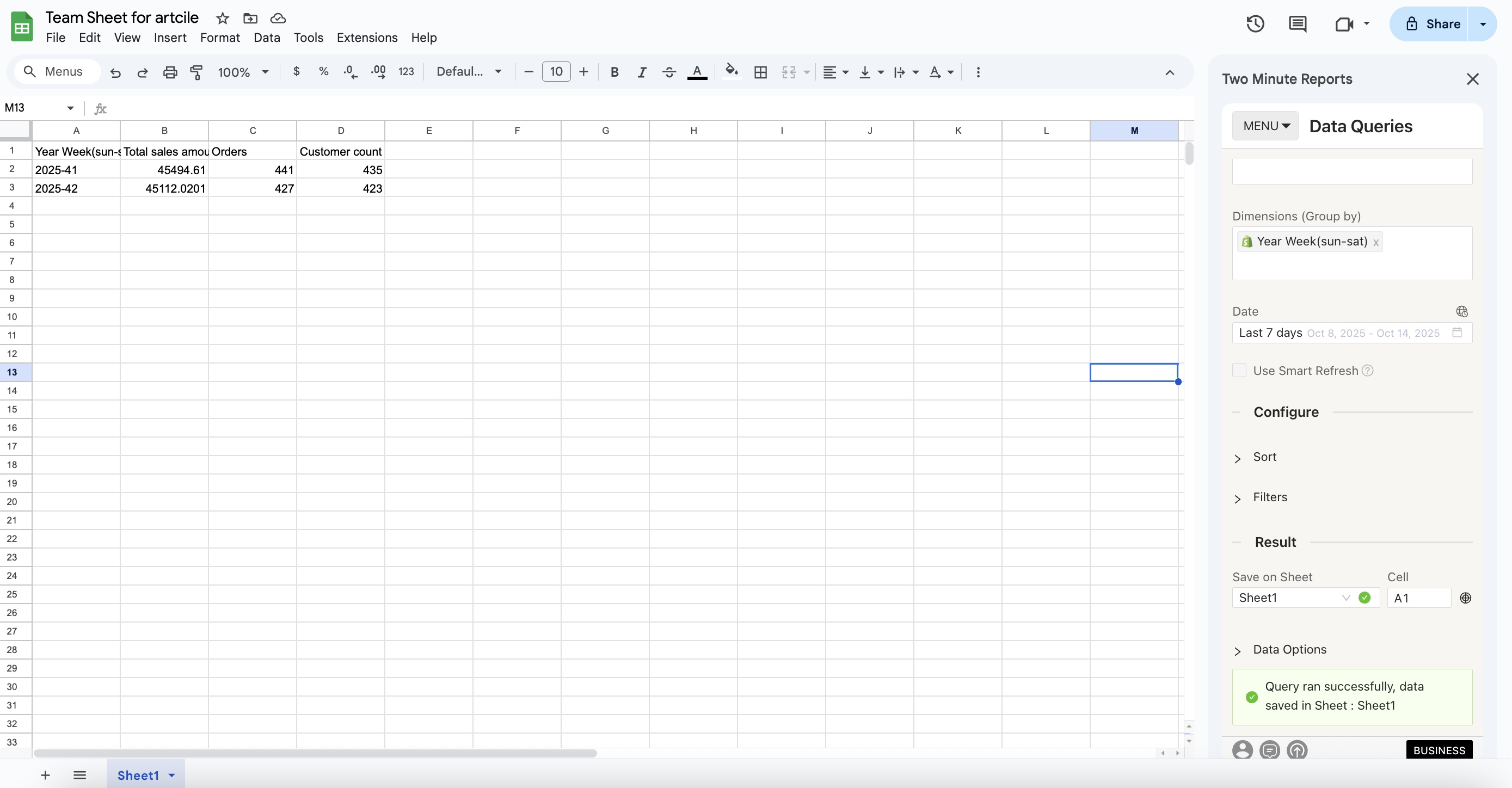
Task: Click the borders toolbar icon
Action: (761, 72)
